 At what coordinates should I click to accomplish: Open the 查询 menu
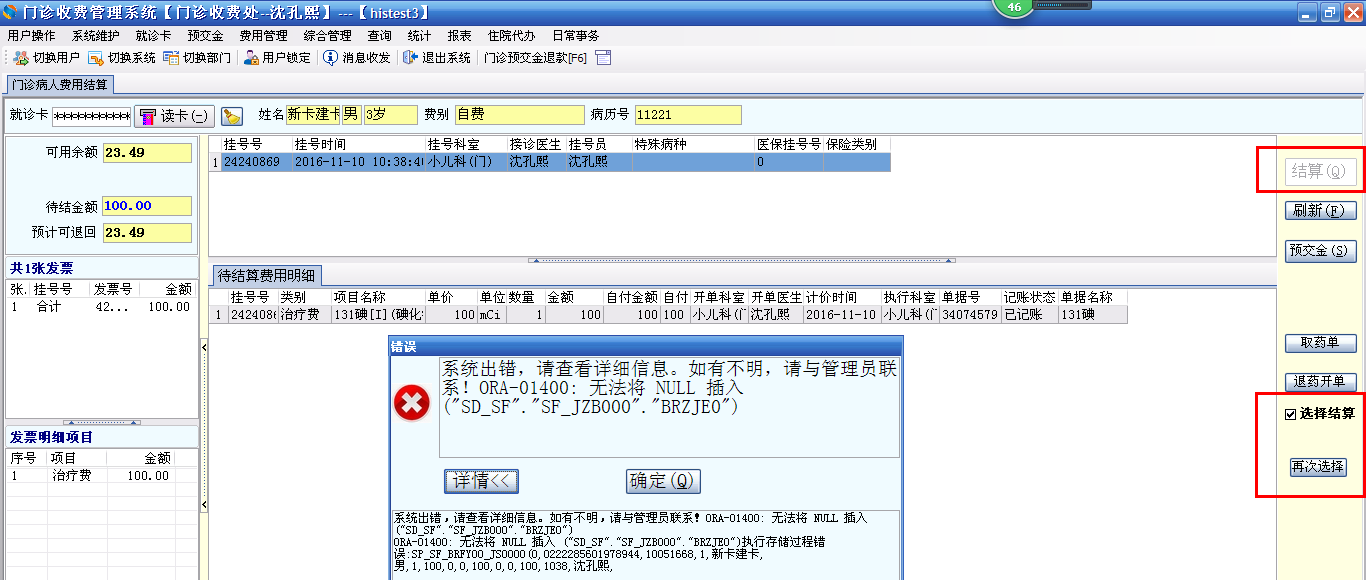point(379,35)
